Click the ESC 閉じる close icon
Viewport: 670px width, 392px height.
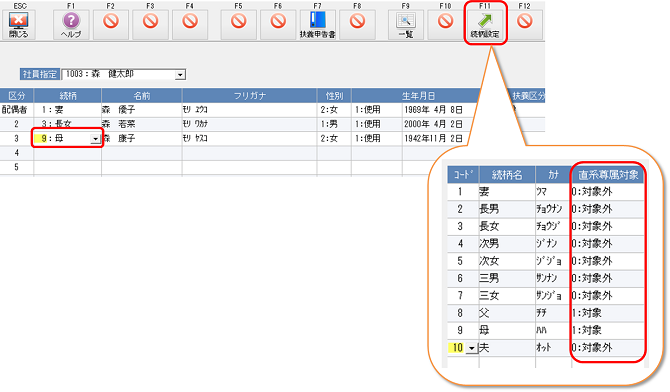pos(18,25)
